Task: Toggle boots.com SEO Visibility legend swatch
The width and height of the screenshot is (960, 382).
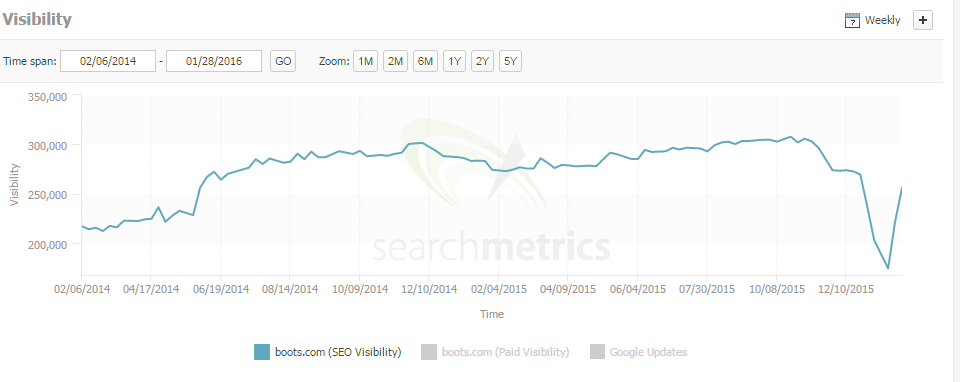Action: (x=261, y=352)
